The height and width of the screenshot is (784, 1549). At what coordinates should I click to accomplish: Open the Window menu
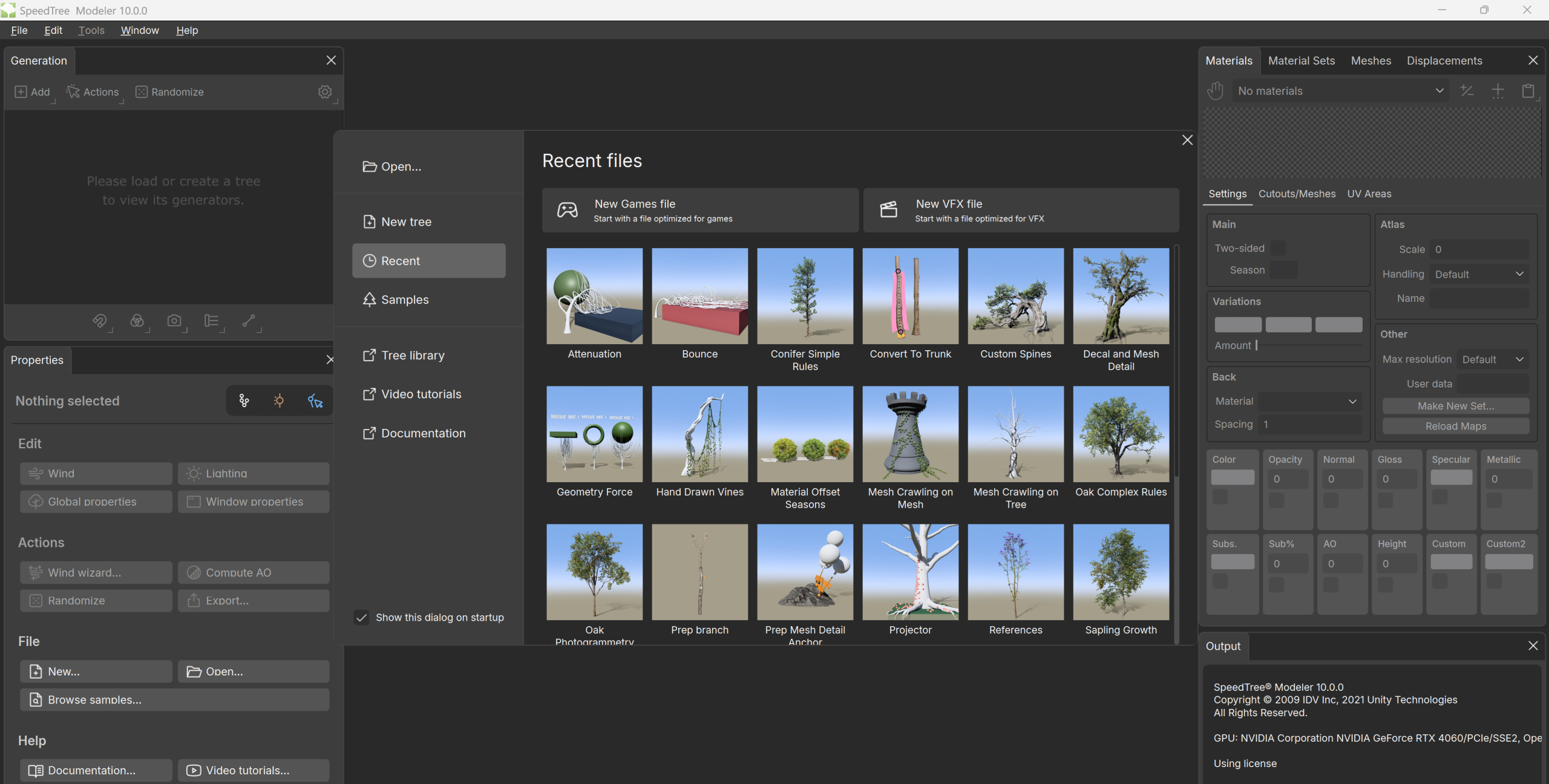point(140,30)
